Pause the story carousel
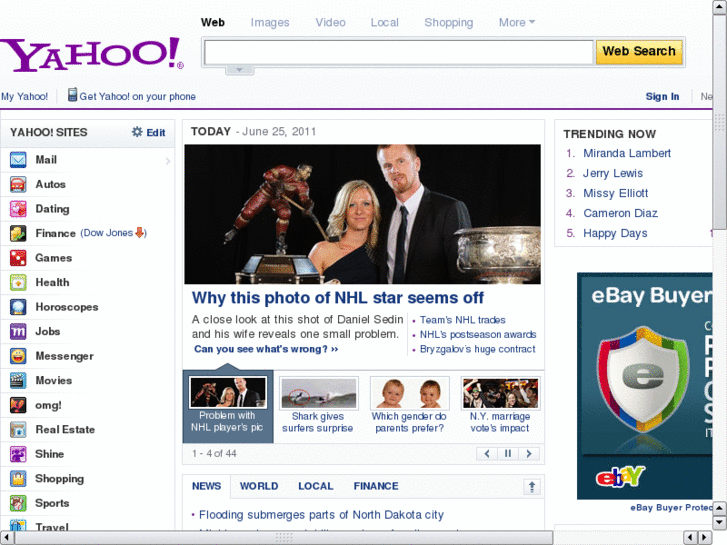 coord(508,454)
